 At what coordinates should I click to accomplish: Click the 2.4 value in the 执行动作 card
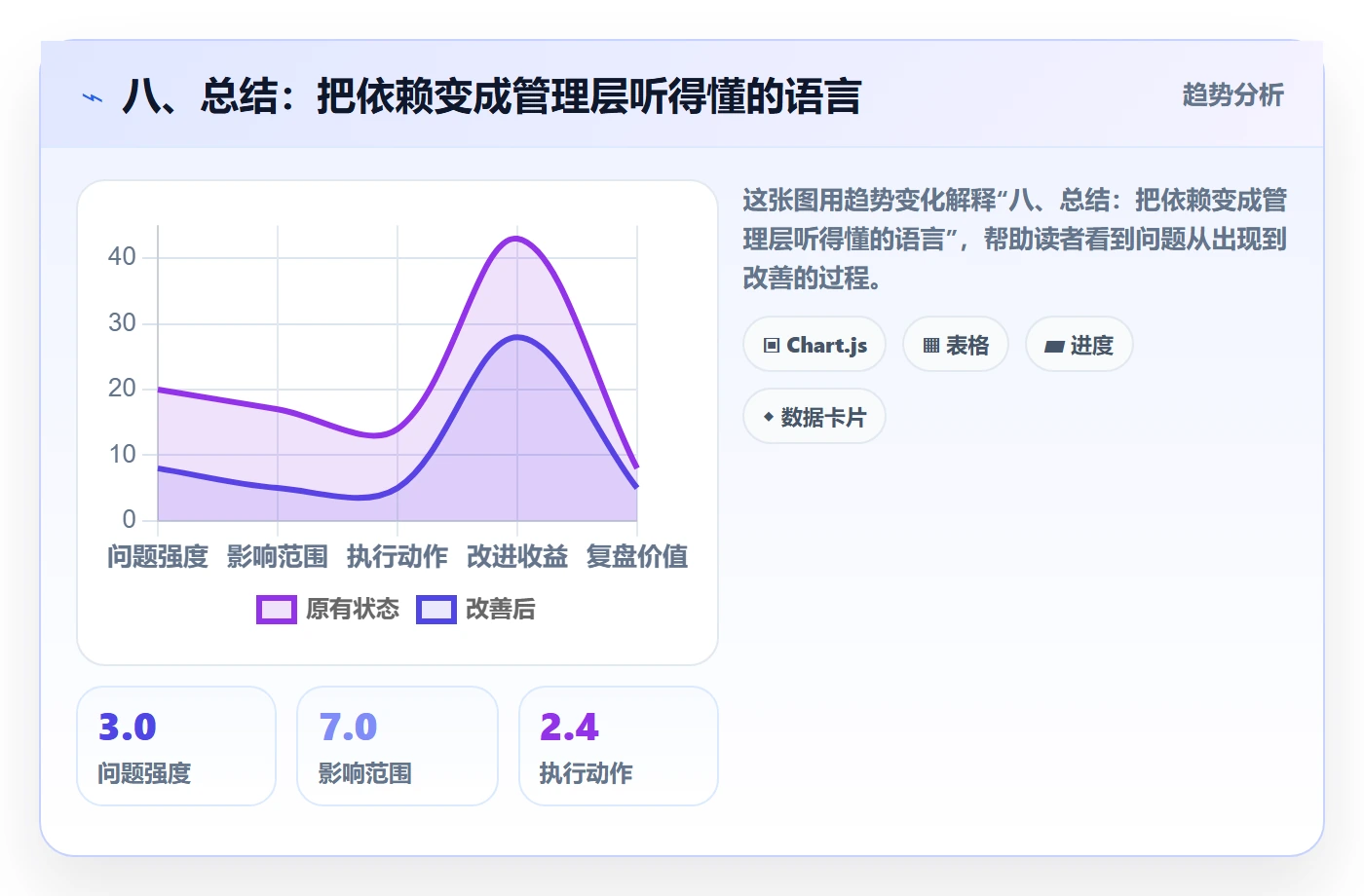pyautogui.click(x=569, y=728)
